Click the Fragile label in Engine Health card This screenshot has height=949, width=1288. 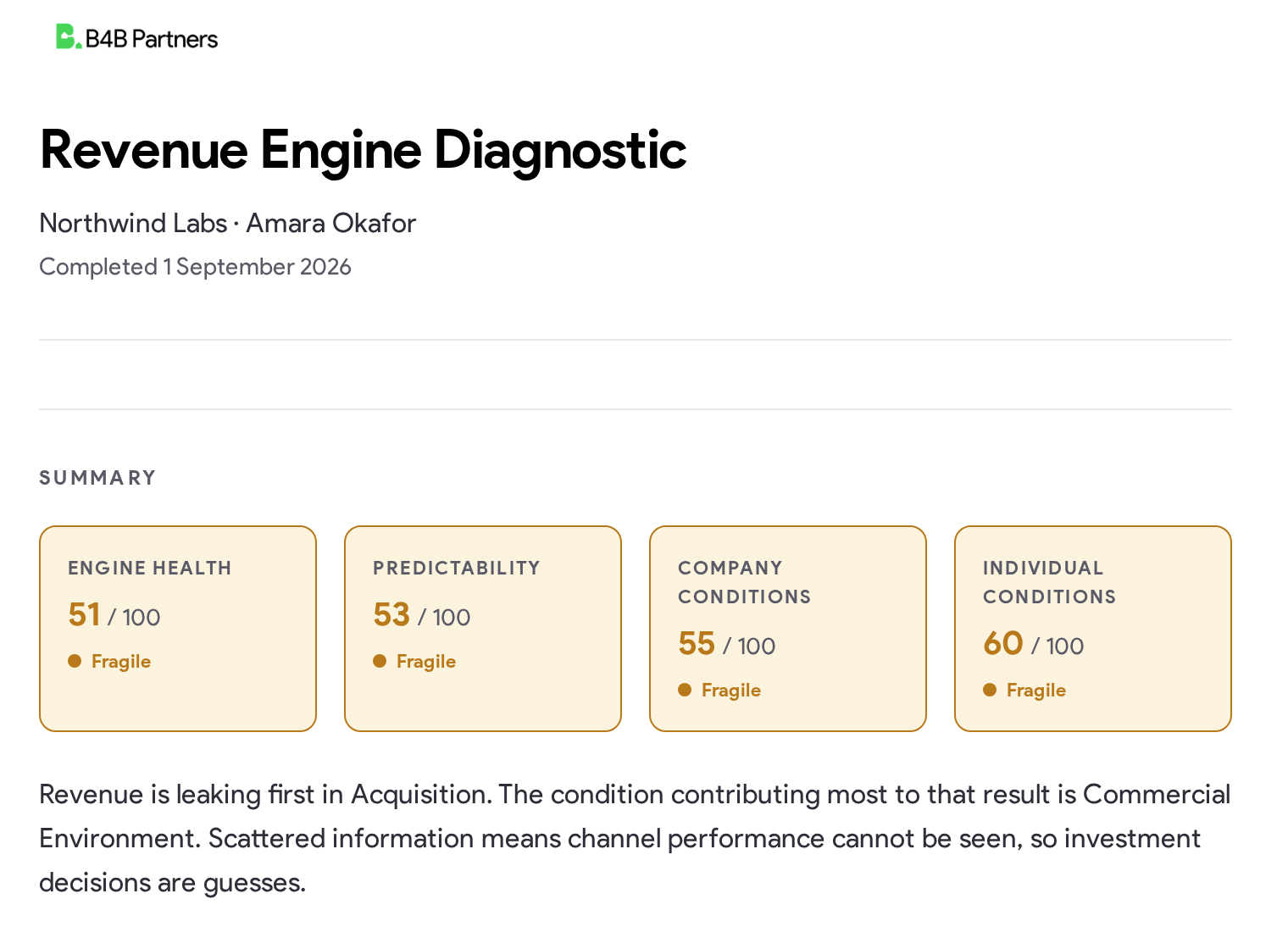click(x=121, y=662)
